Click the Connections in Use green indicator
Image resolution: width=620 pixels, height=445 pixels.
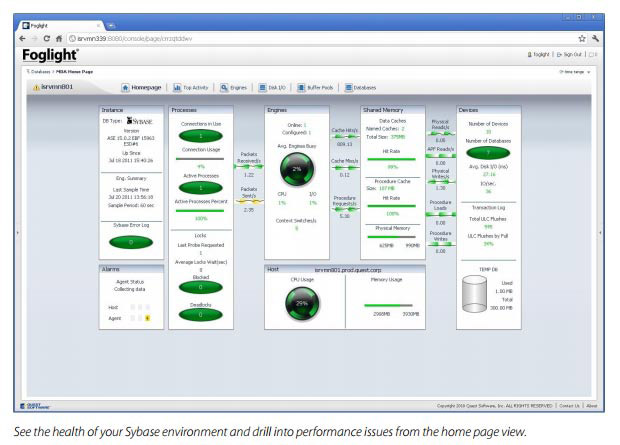coord(201,136)
